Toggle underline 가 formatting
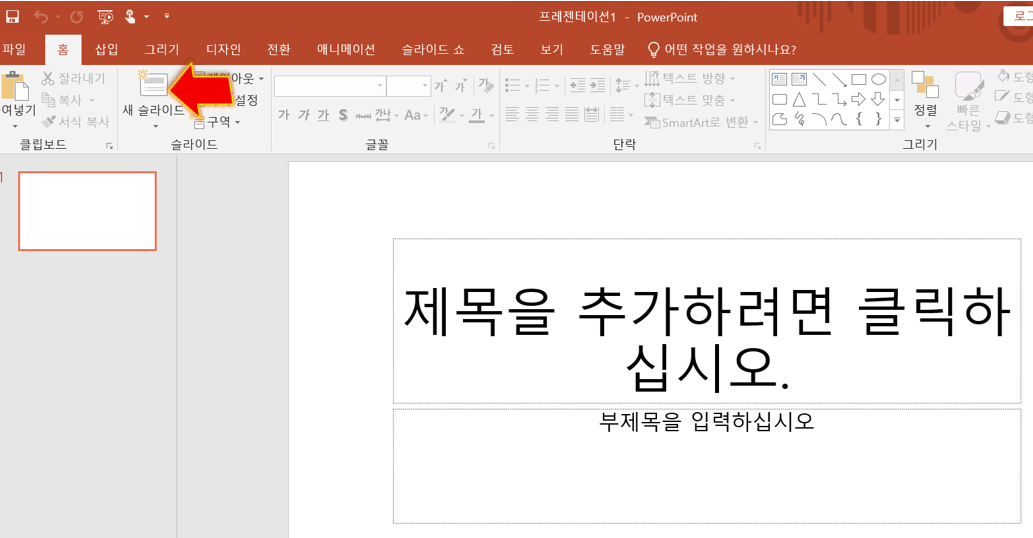 (x=323, y=115)
